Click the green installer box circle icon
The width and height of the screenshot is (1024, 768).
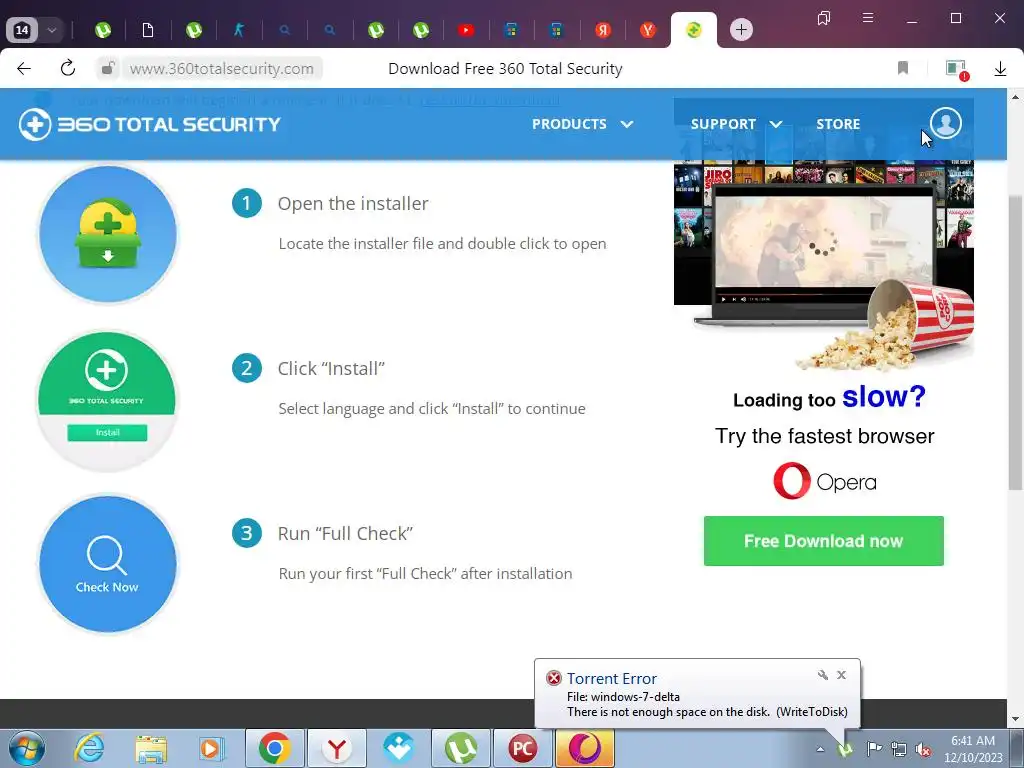tap(108, 234)
